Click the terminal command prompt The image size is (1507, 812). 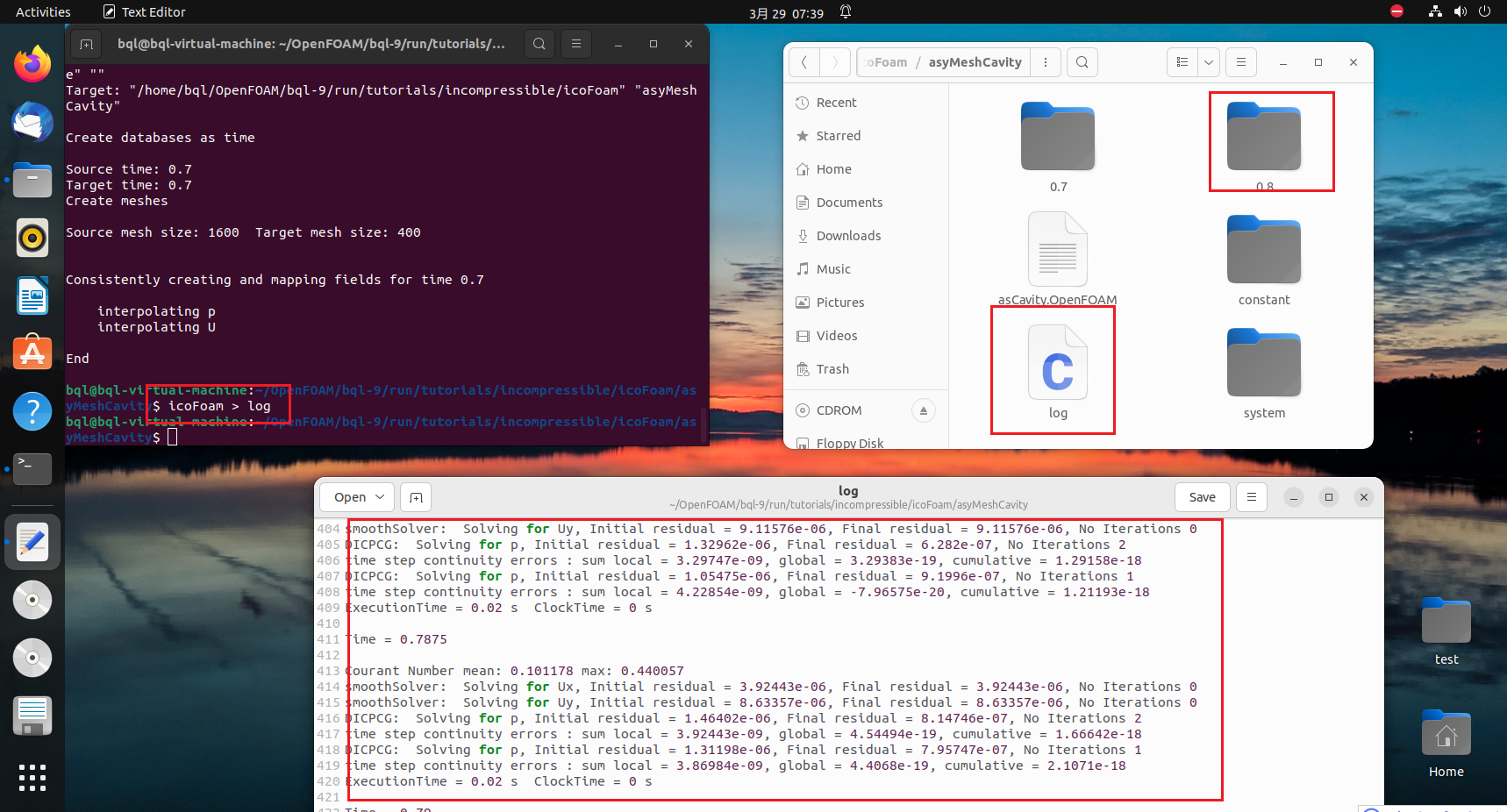173,437
